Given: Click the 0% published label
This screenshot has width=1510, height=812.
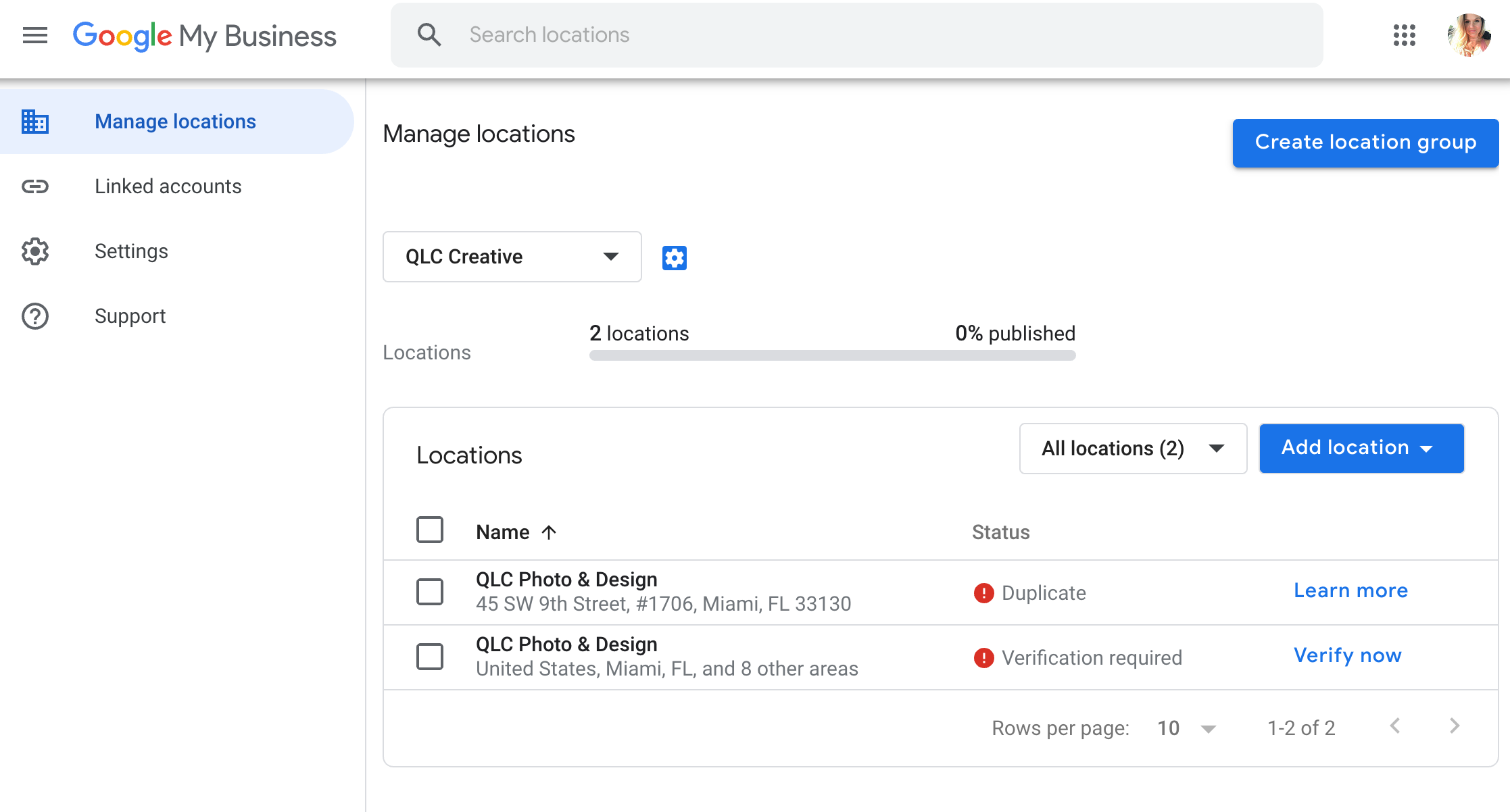Looking at the screenshot, I should pyautogui.click(x=1015, y=334).
